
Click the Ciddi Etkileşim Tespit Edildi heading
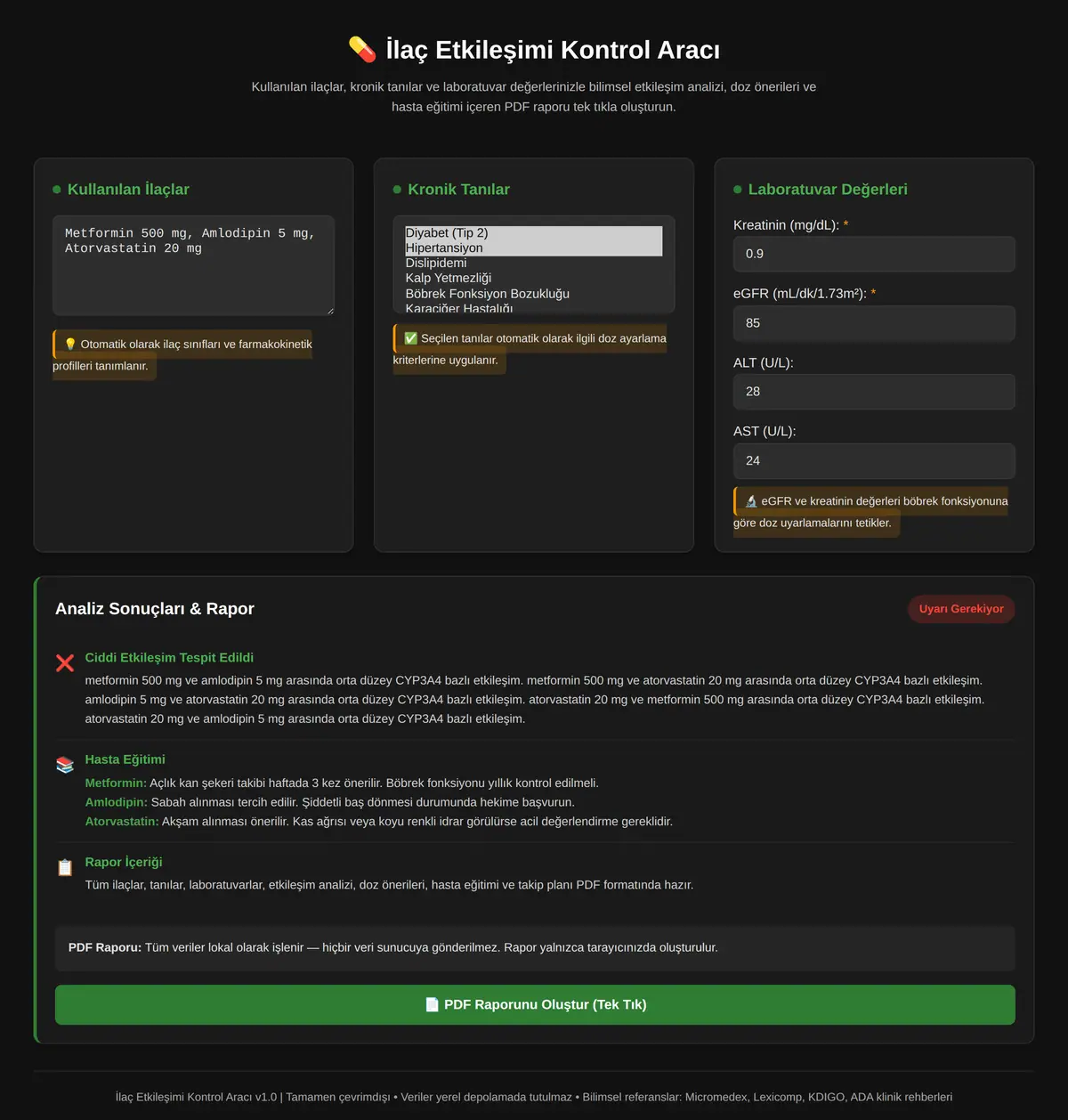point(169,658)
